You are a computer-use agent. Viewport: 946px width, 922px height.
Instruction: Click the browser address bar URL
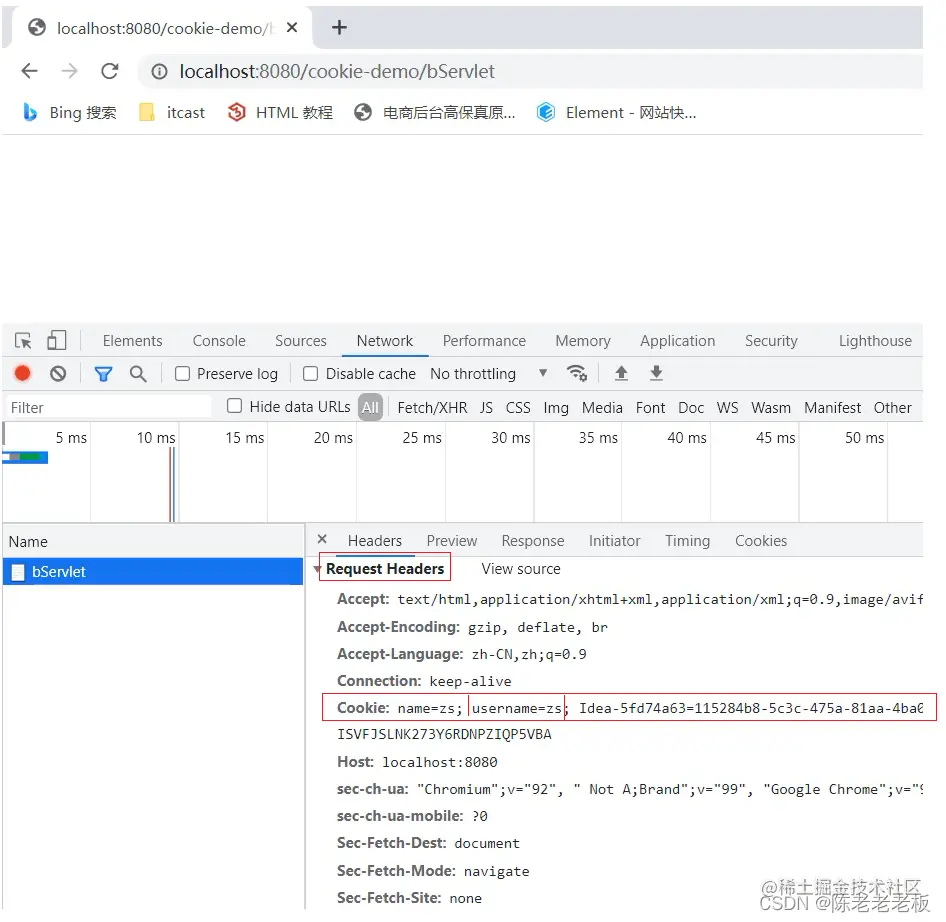point(337,72)
